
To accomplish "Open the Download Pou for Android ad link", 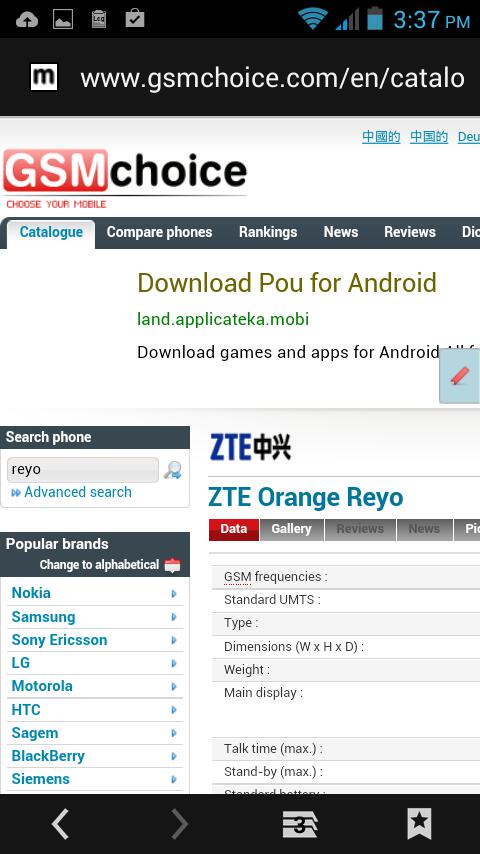I will 287,283.
